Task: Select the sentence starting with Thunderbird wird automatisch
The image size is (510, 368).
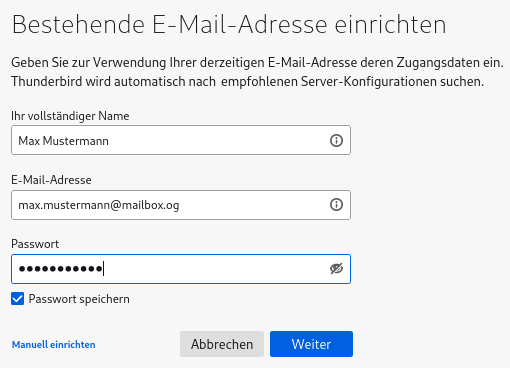Action: (247, 82)
